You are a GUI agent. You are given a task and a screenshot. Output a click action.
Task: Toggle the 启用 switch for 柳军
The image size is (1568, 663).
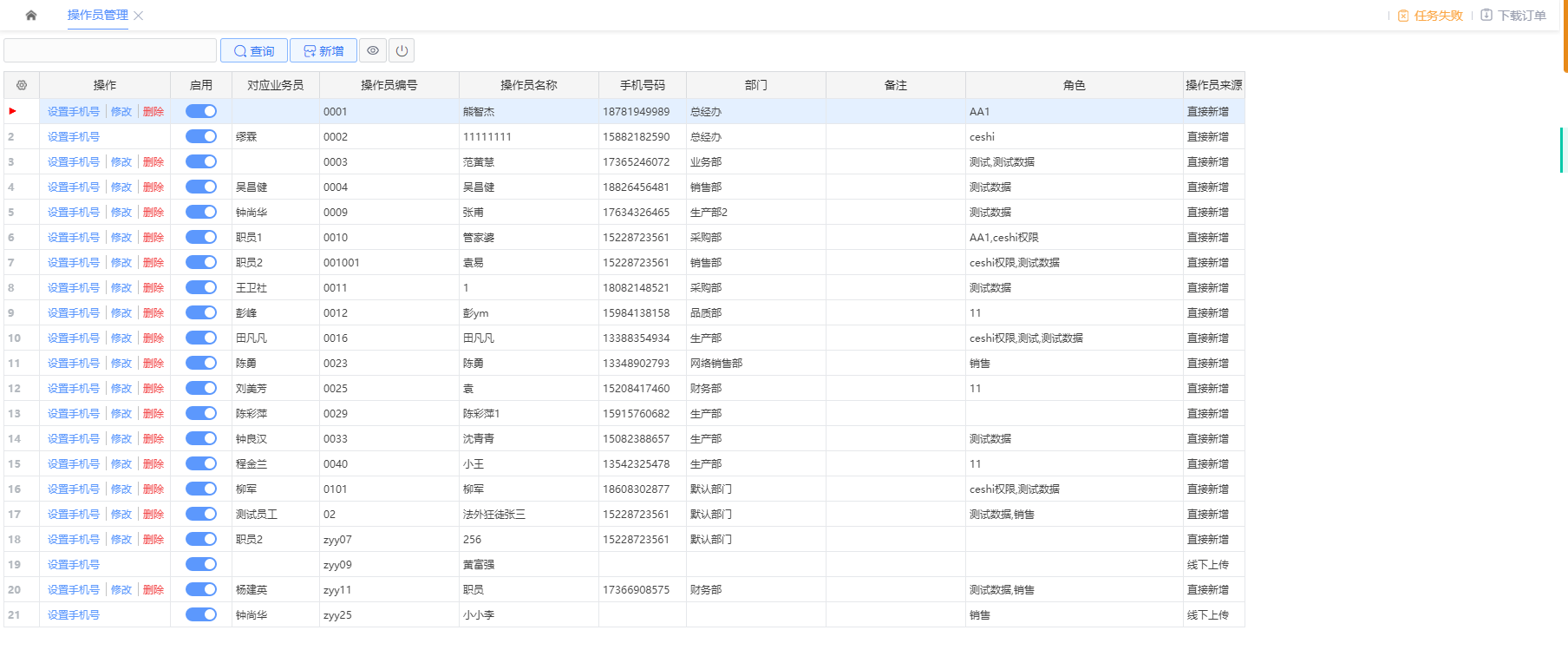pos(201,489)
